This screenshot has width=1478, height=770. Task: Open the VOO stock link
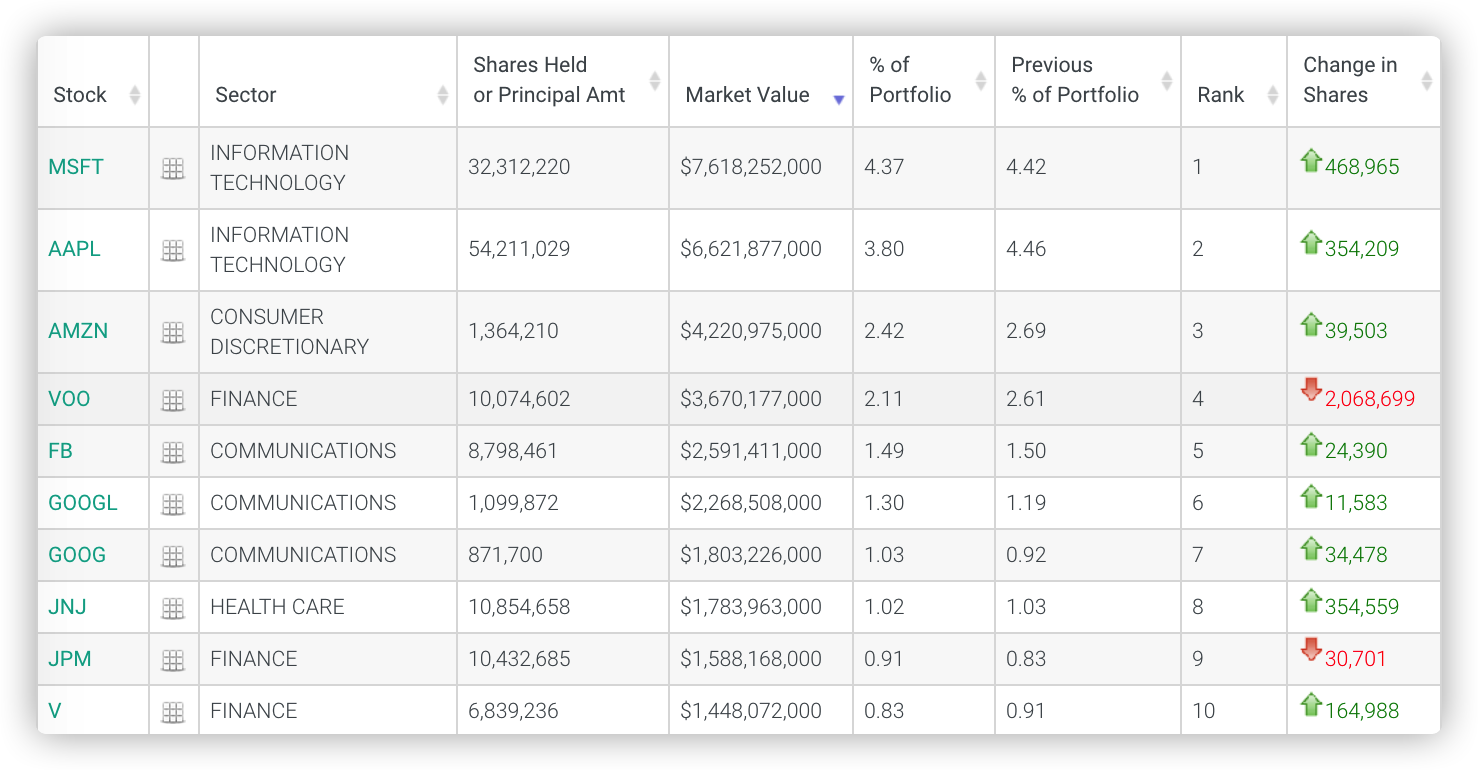[69, 399]
